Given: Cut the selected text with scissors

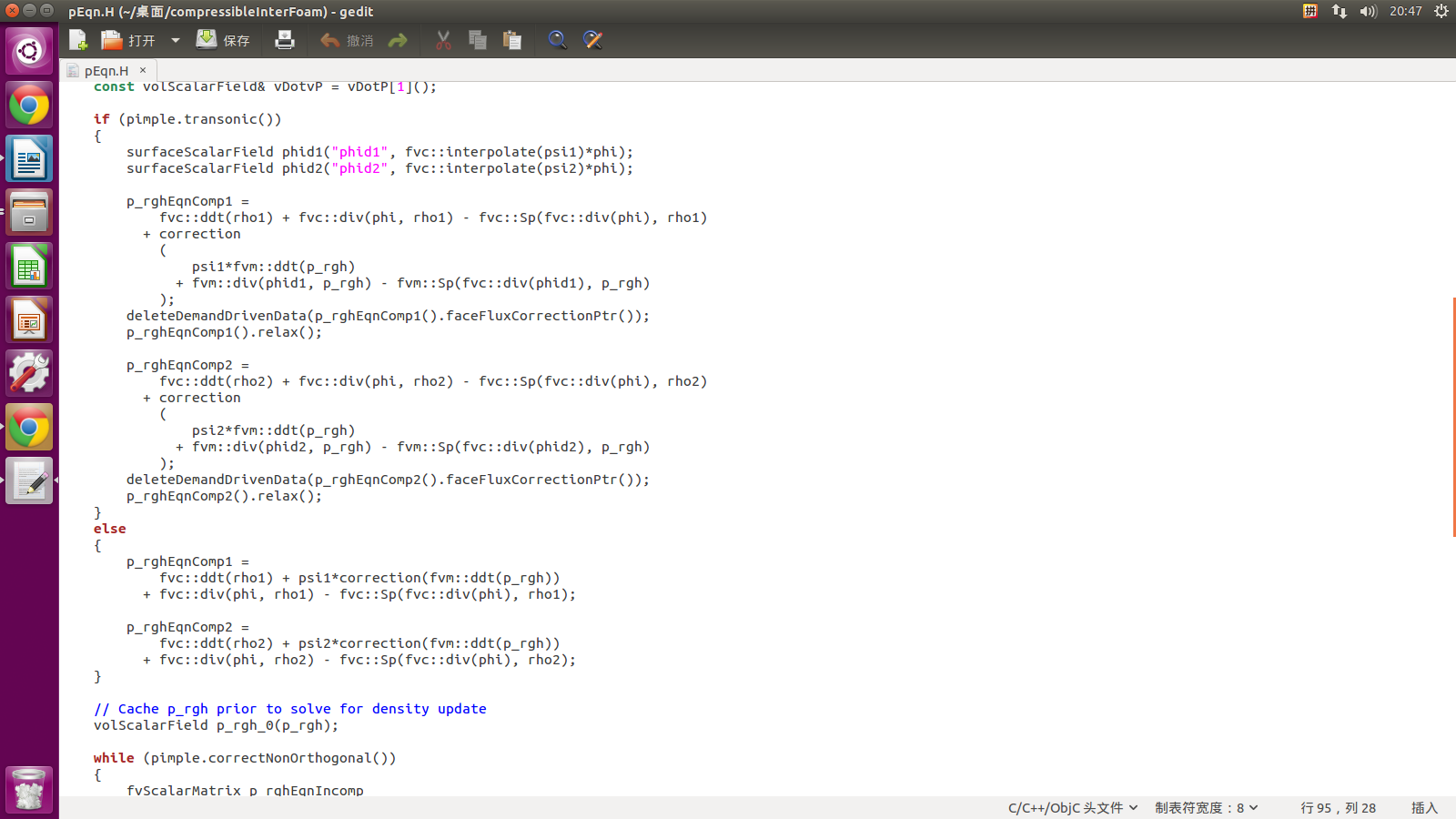Looking at the screenshot, I should [x=443, y=40].
